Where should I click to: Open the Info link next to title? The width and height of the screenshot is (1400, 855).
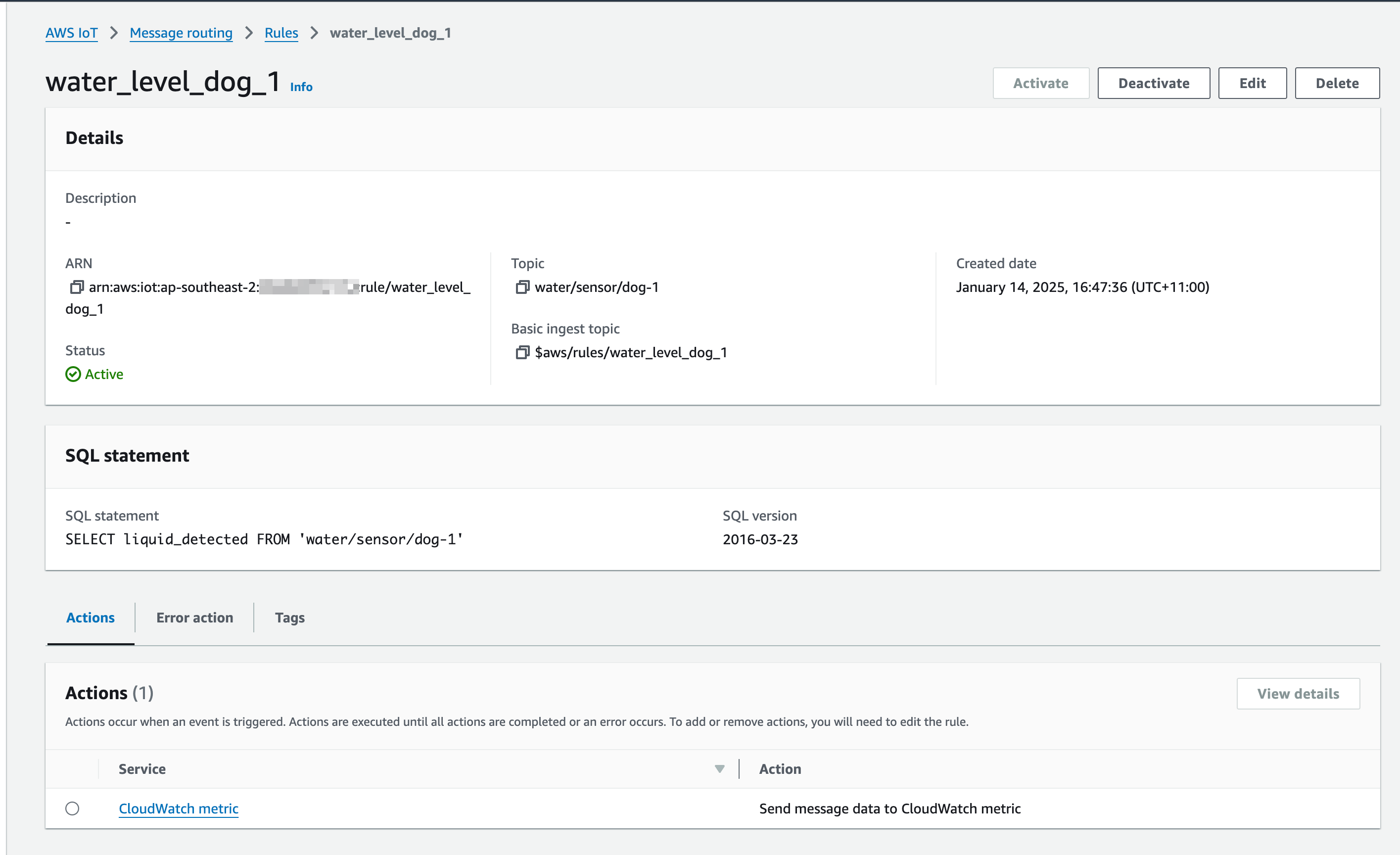coord(301,87)
